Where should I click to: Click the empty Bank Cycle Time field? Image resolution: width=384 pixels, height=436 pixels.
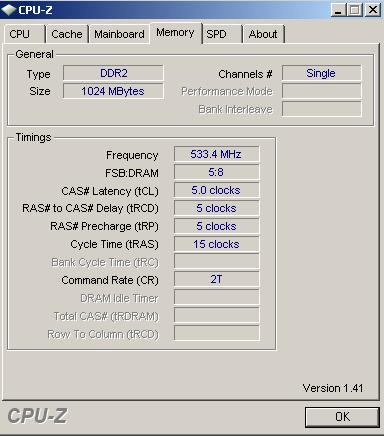click(x=216, y=261)
